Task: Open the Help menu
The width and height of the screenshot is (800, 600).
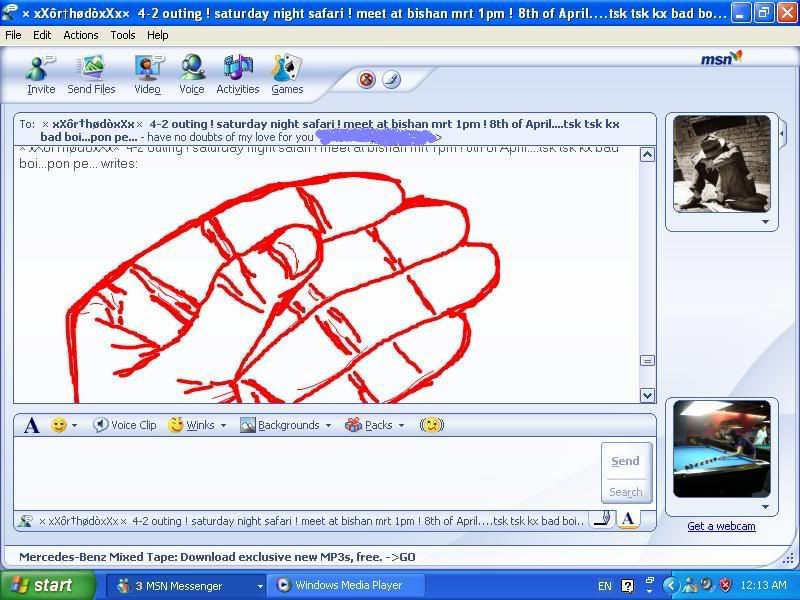Action: 158,35
